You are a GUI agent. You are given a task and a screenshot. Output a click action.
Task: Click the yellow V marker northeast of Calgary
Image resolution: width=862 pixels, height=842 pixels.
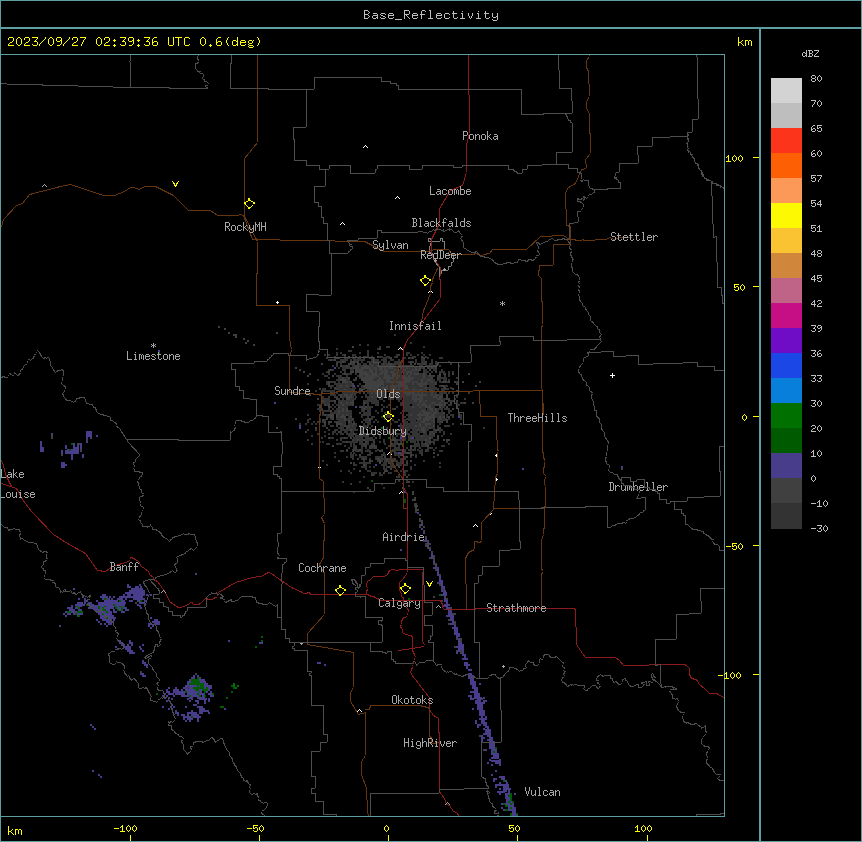coord(429,584)
